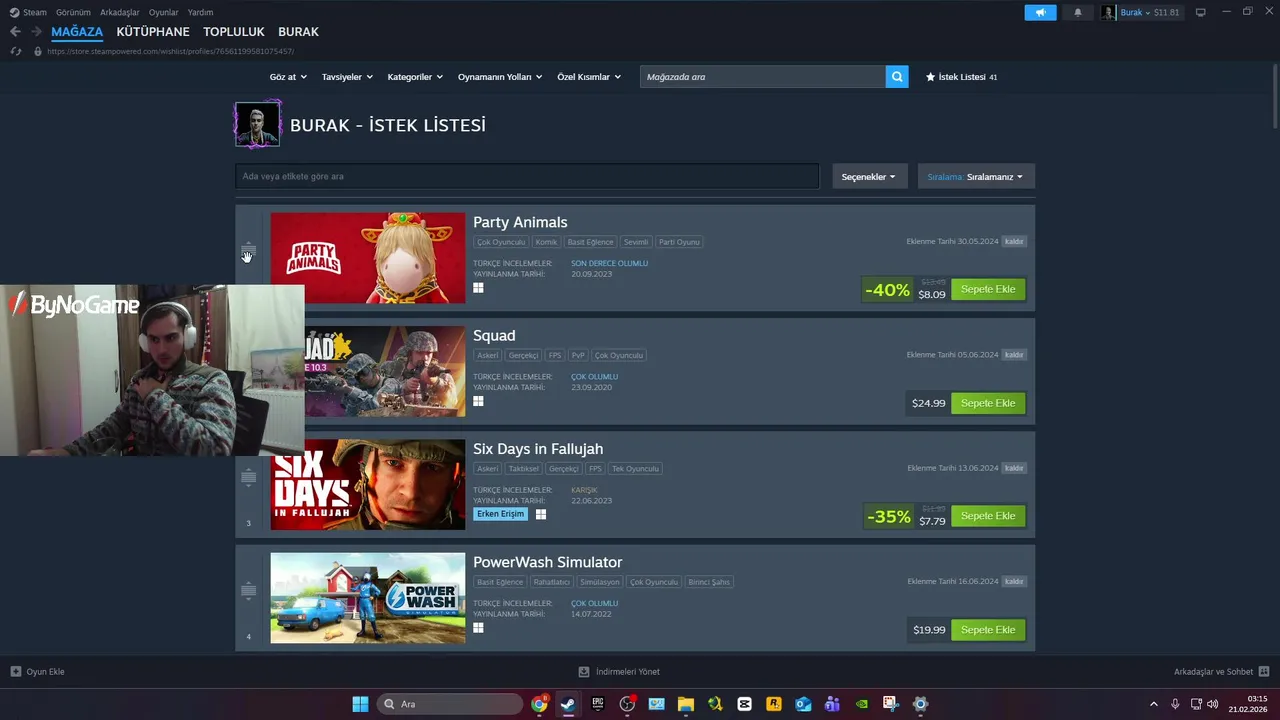Image resolution: width=1280 pixels, height=720 pixels.
Task: Switch to TOPLULUK tab
Action: point(234,32)
